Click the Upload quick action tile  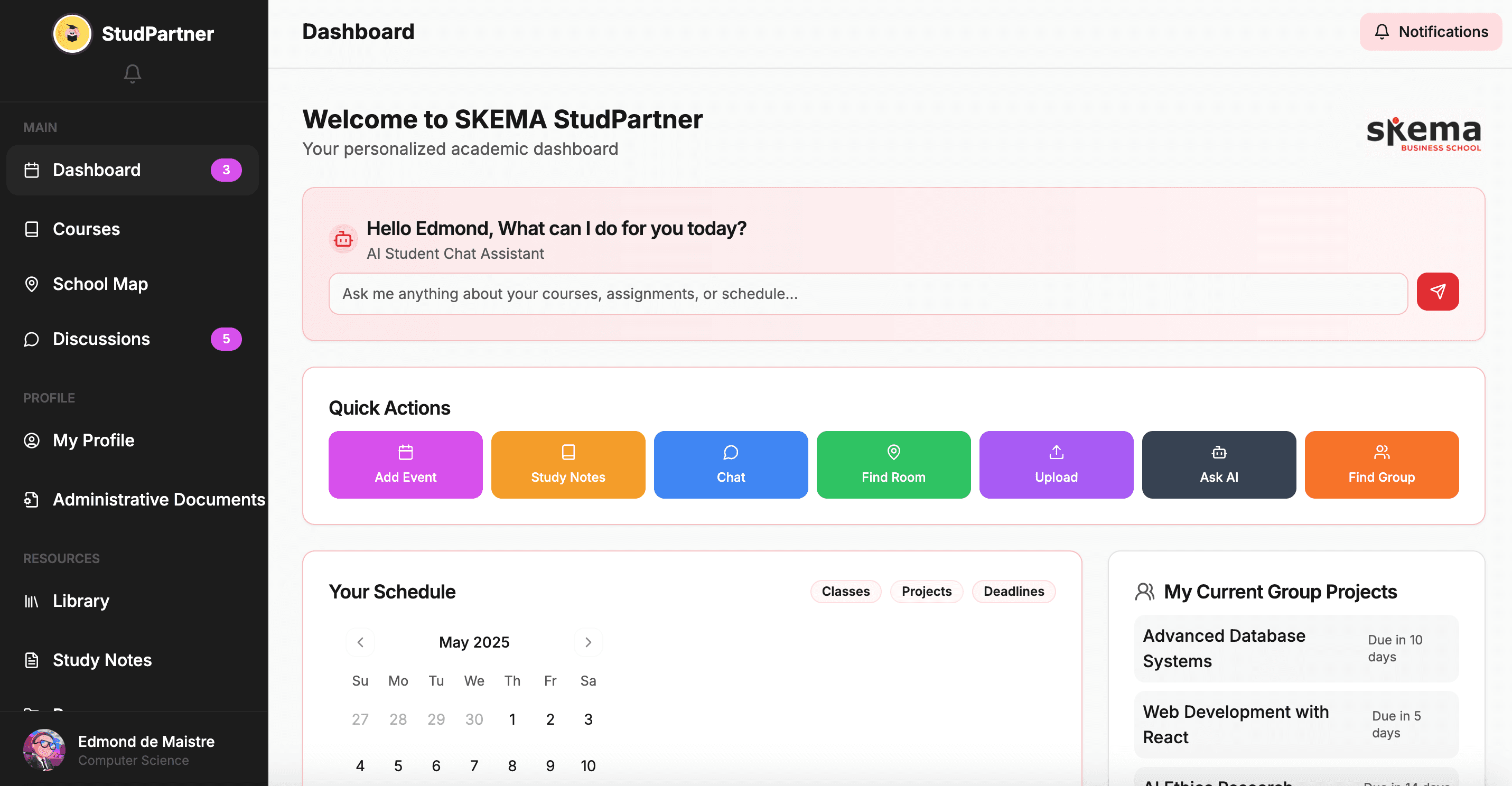(1056, 464)
